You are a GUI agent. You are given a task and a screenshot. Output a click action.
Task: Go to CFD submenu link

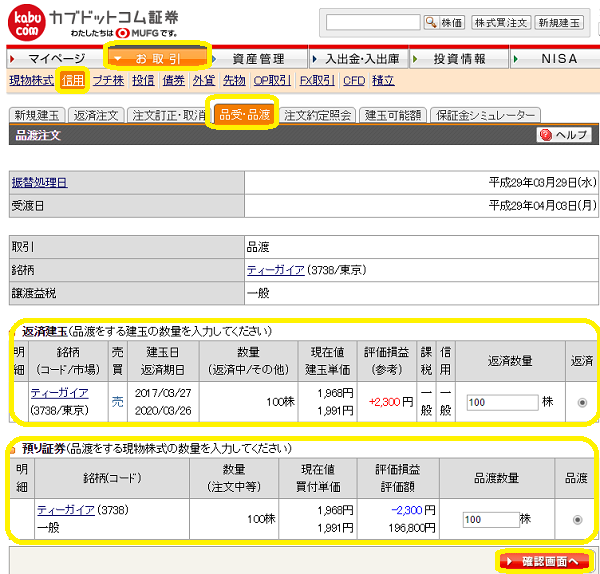(x=354, y=80)
